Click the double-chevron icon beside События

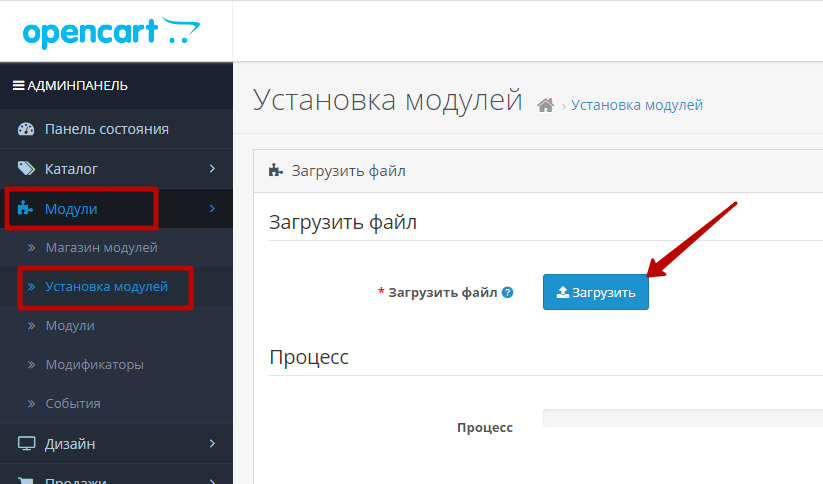[x=31, y=404]
